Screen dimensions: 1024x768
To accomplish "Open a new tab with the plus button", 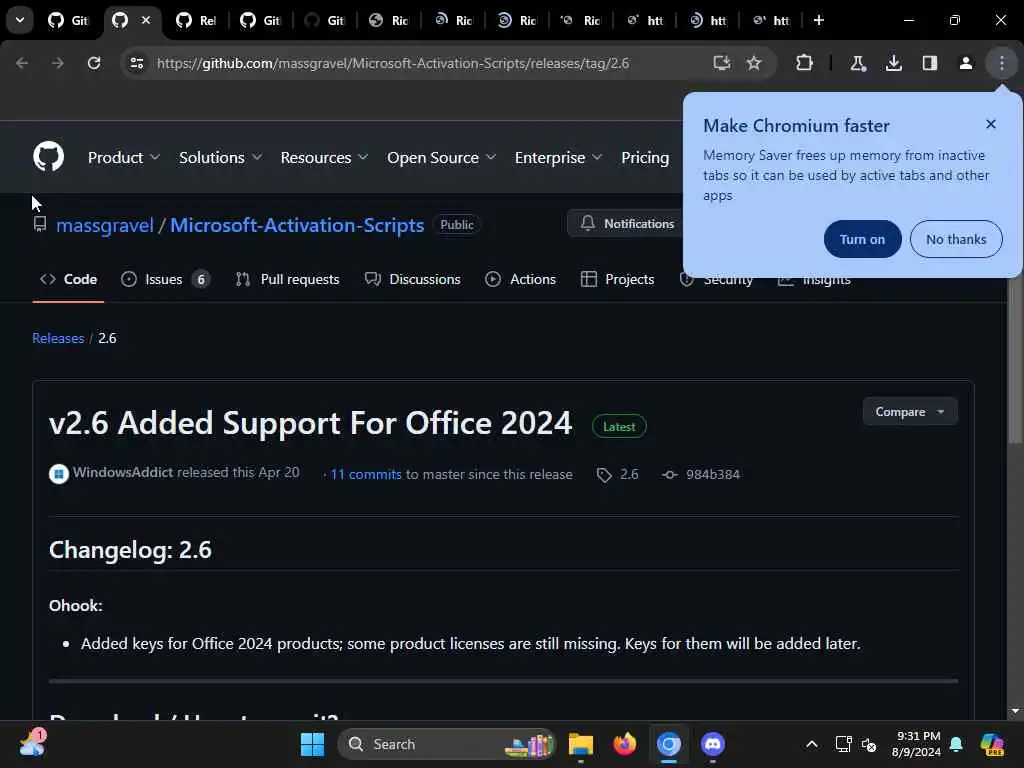I will (818, 20).
